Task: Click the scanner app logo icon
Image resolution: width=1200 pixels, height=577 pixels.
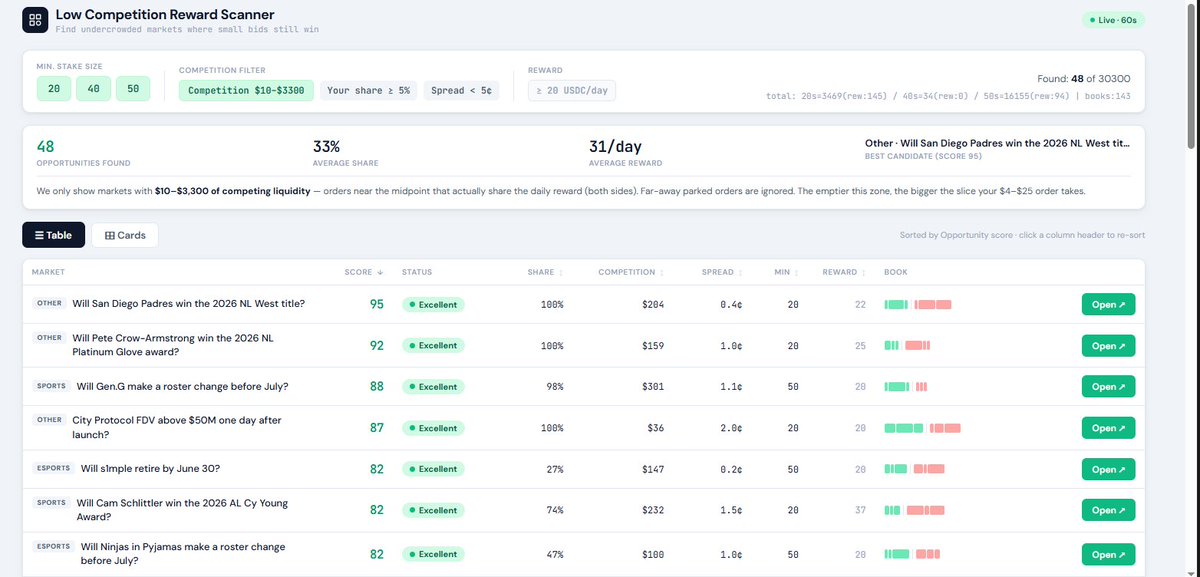Action: [x=35, y=20]
